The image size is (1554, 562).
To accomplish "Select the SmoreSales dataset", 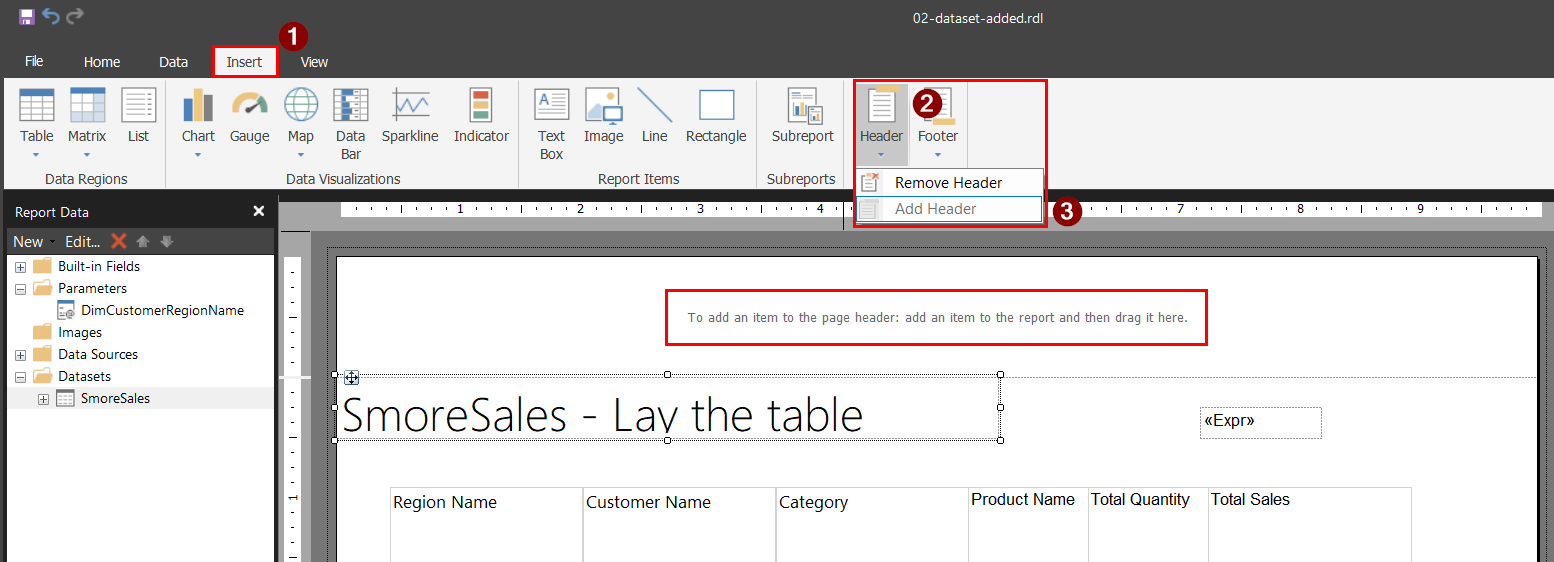I will tap(116, 399).
